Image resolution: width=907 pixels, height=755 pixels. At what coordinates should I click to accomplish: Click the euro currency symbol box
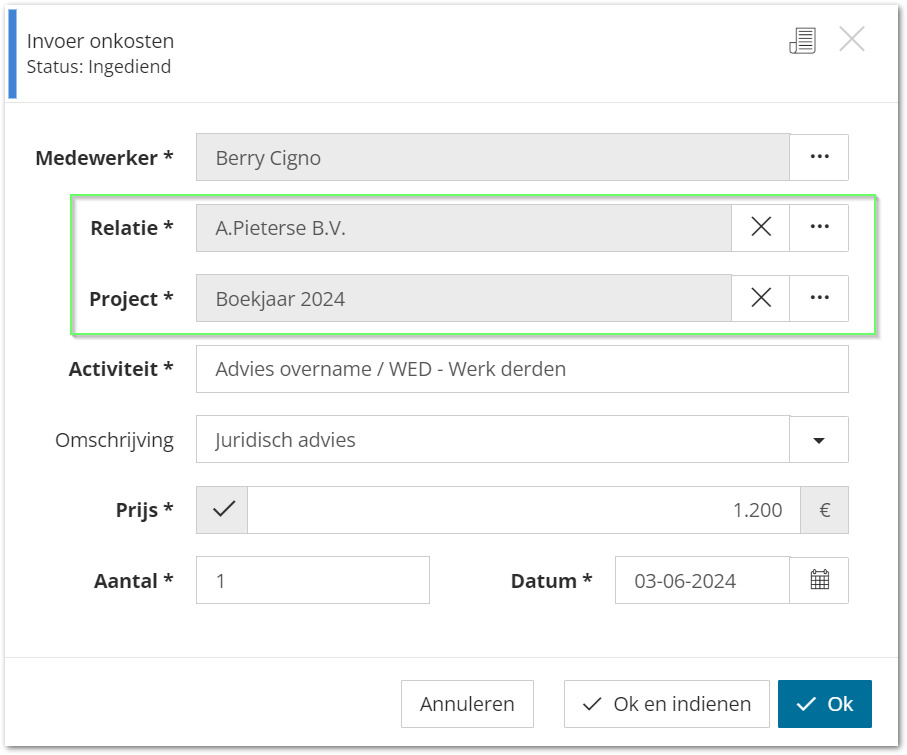(825, 510)
